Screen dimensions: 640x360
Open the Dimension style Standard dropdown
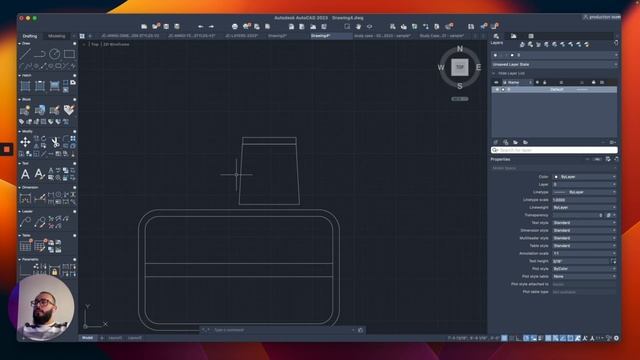pyautogui.click(x=584, y=230)
